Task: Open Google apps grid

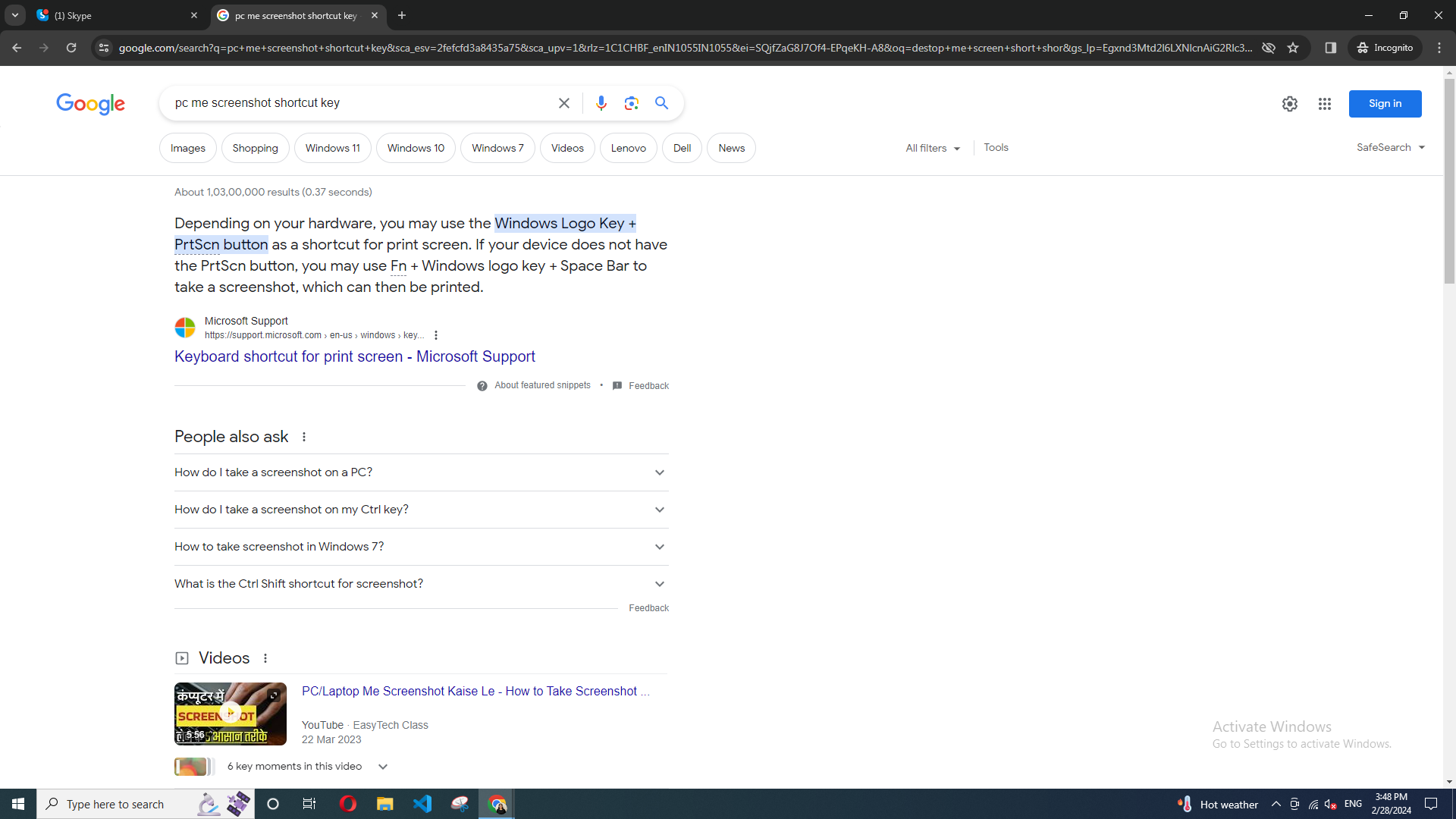Action: pyautogui.click(x=1325, y=104)
